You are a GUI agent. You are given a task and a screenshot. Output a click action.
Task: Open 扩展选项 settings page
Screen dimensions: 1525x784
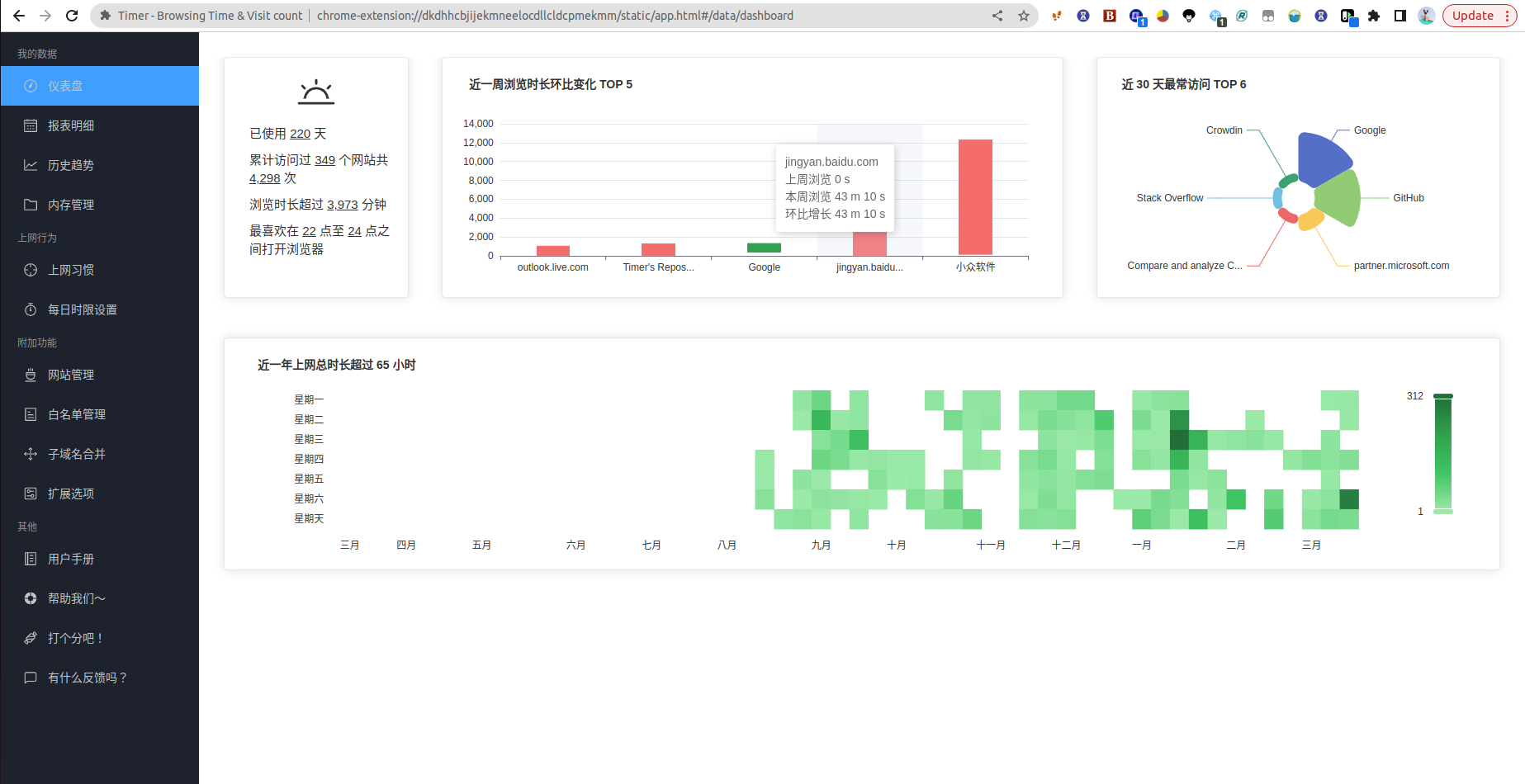(71, 494)
